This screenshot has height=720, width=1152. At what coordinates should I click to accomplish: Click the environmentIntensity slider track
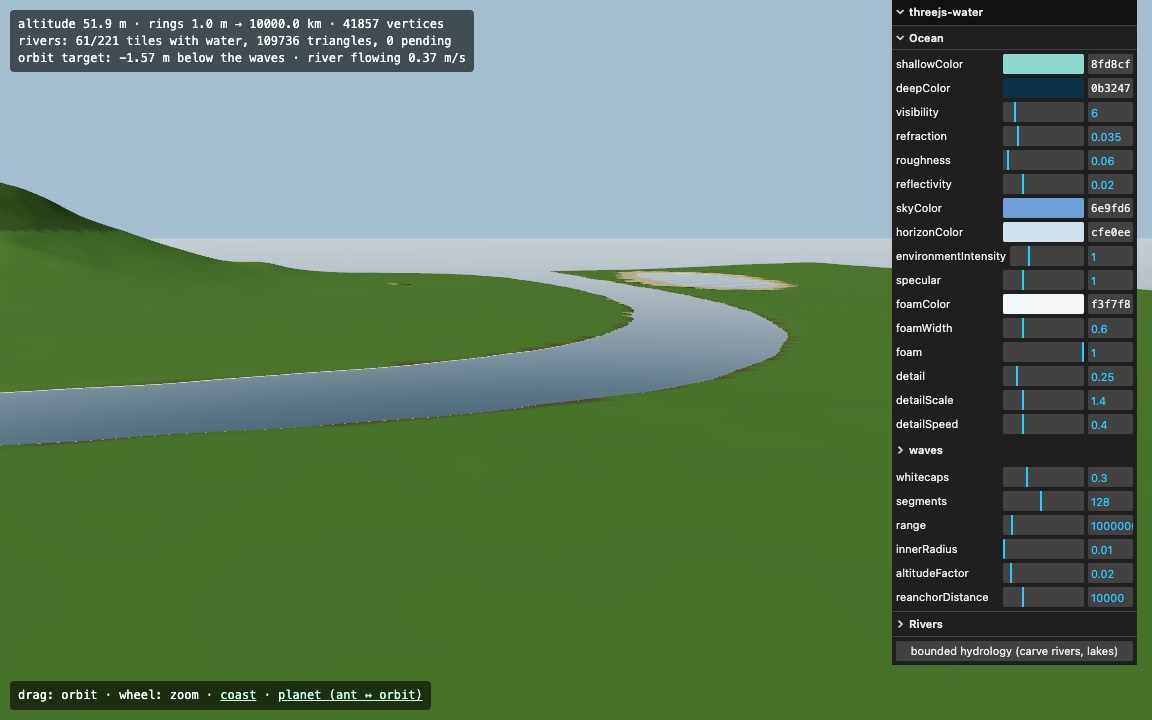[1047, 256]
